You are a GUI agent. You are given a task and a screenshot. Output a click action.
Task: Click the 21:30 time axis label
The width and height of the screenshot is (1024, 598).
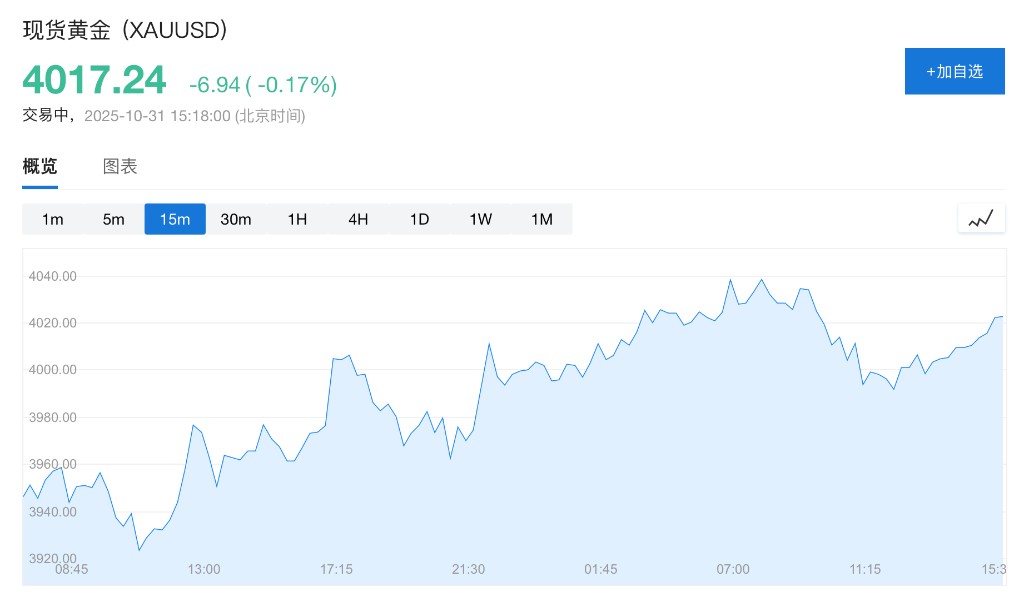pyautogui.click(x=468, y=569)
